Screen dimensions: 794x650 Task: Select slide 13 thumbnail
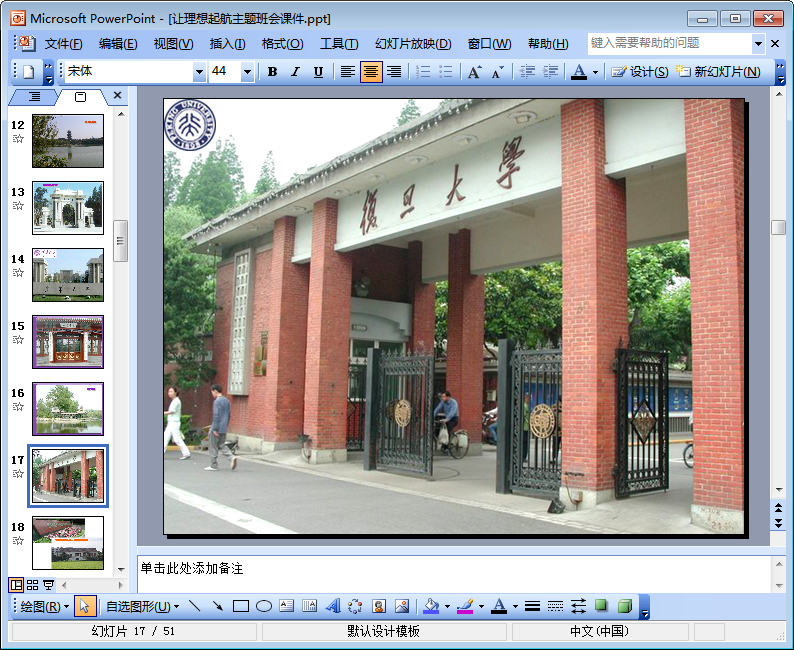click(68, 208)
